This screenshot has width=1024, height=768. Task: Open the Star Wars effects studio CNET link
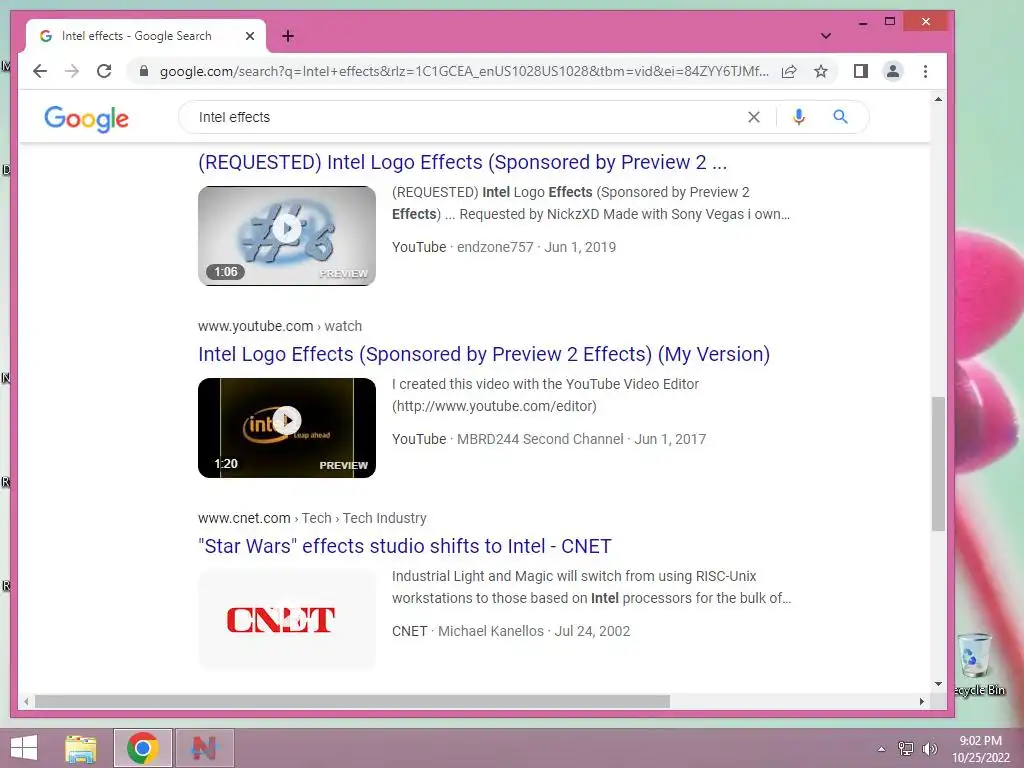tap(405, 546)
